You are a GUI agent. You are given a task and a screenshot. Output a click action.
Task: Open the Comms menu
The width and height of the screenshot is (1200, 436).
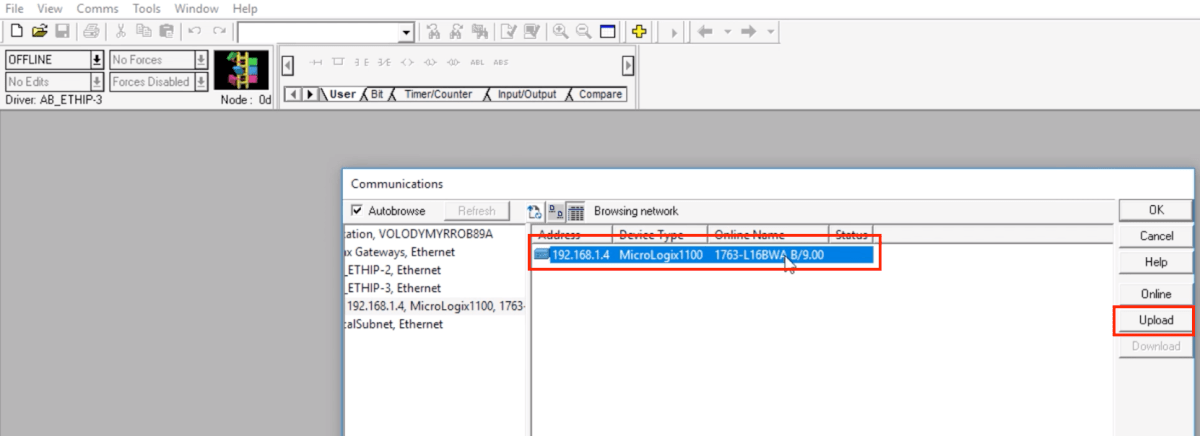click(x=97, y=8)
